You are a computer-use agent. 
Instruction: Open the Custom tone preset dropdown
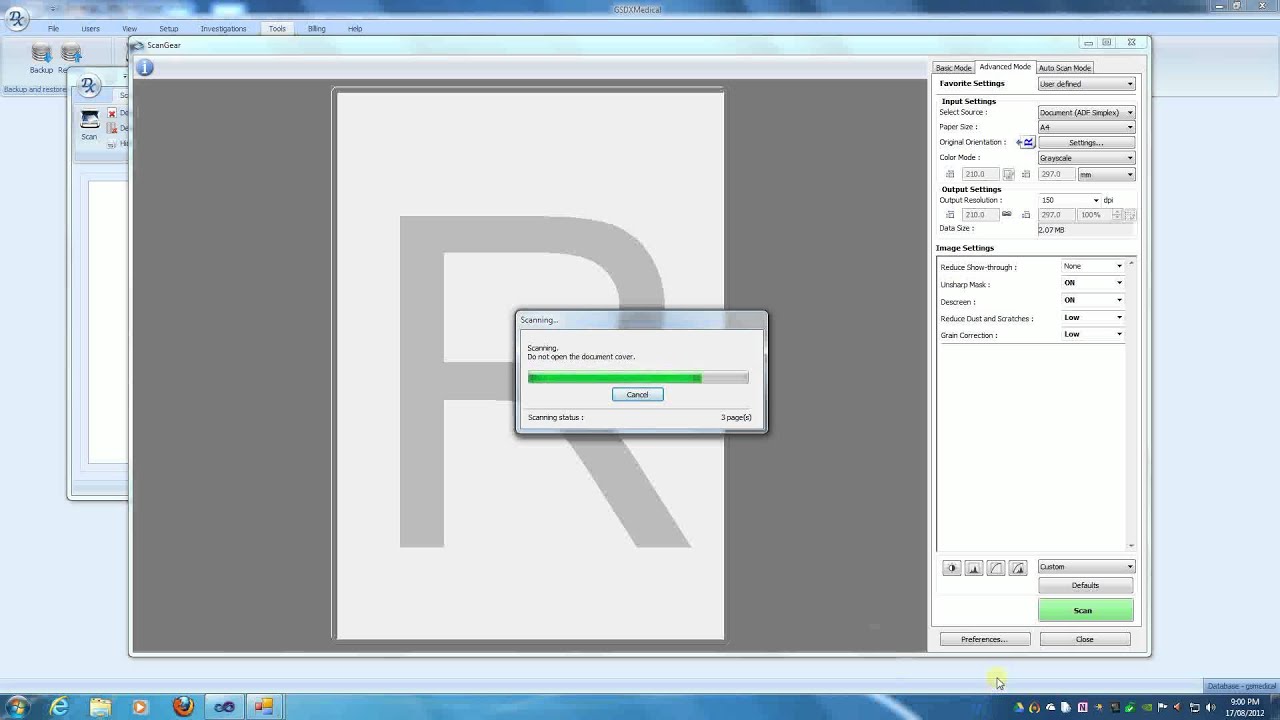point(1086,567)
